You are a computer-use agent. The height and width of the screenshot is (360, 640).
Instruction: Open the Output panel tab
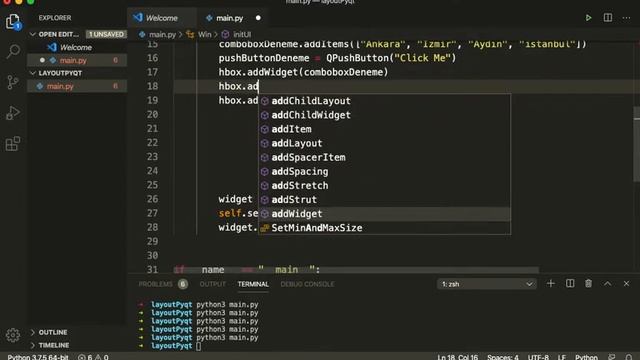213,284
